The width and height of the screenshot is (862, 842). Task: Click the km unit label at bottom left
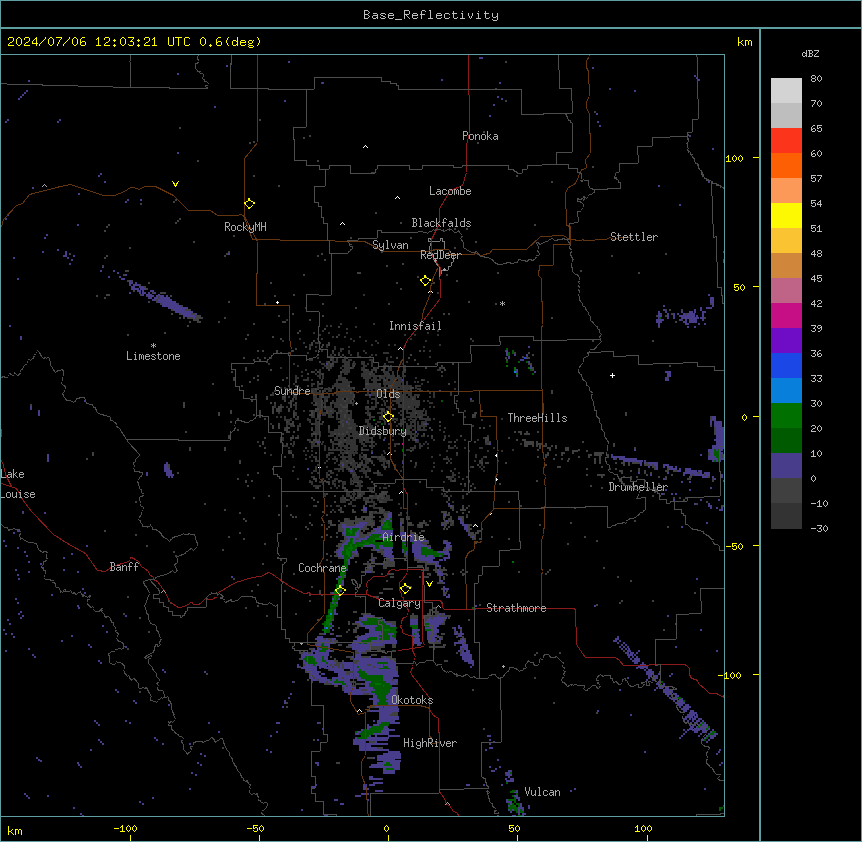point(14,830)
